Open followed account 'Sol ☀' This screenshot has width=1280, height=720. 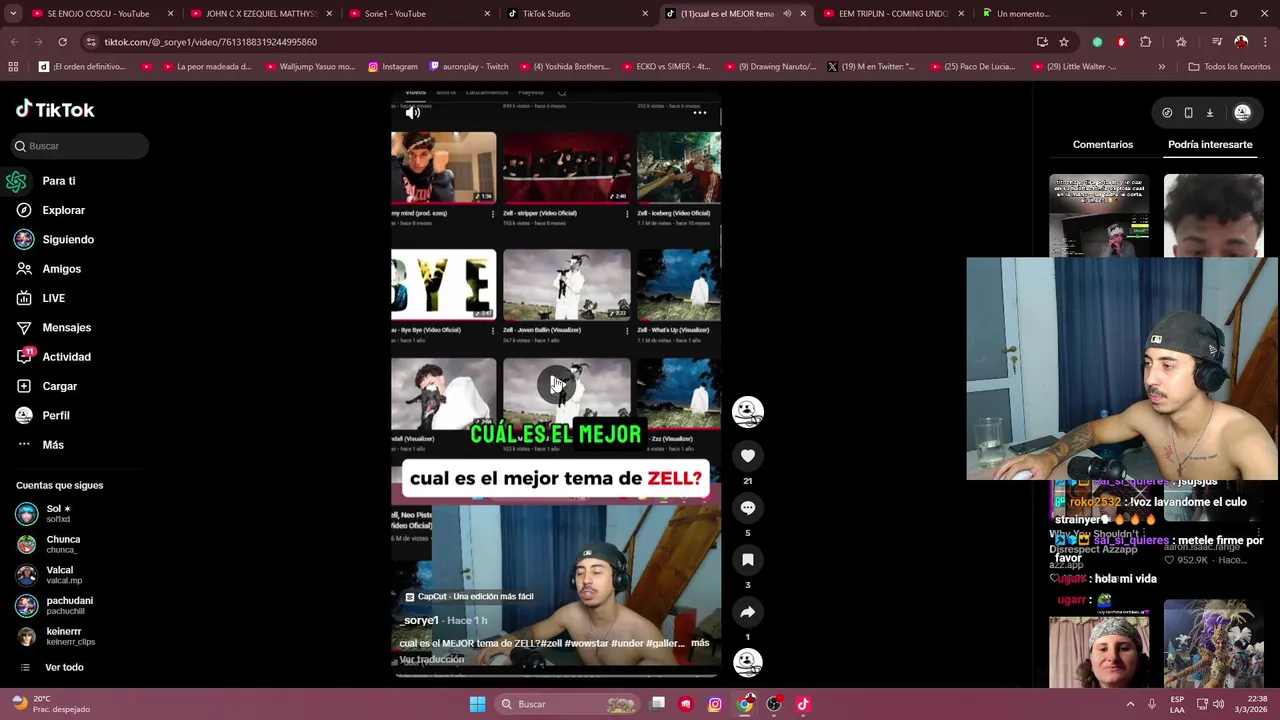tap(60, 514)
